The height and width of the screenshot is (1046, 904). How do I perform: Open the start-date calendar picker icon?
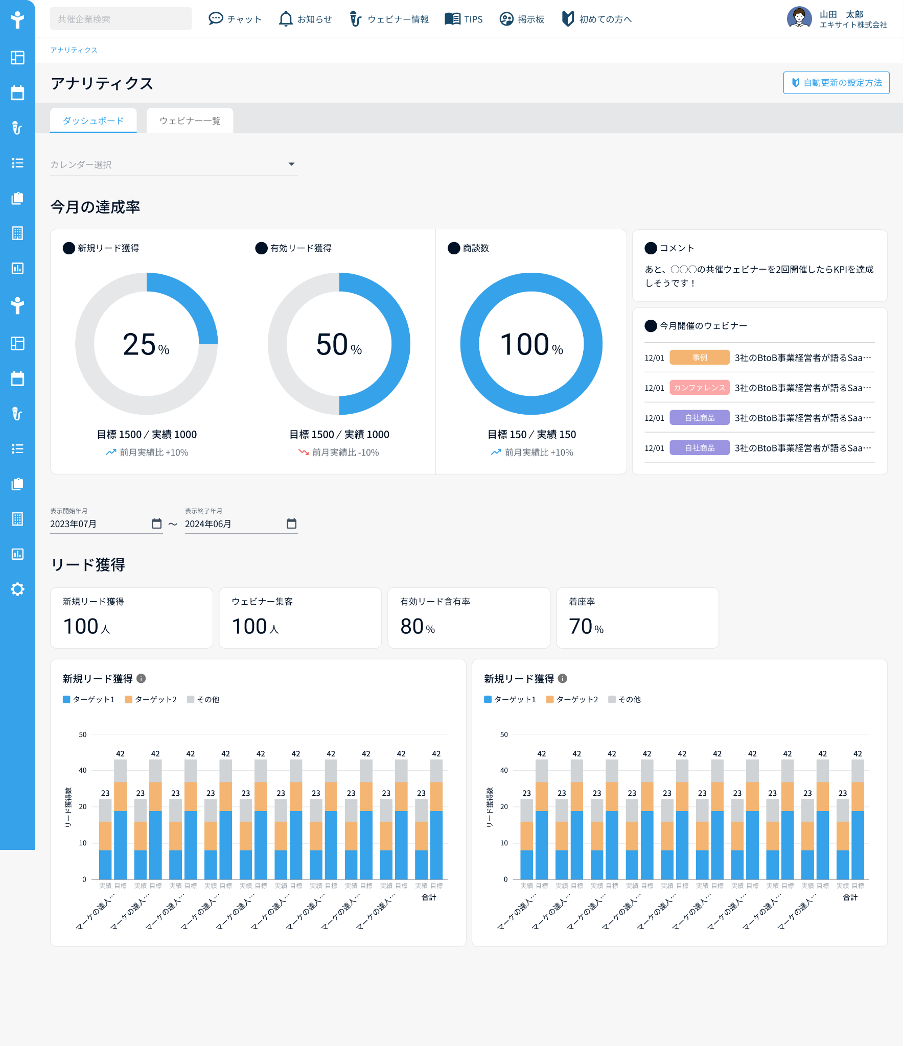point(157,524)
